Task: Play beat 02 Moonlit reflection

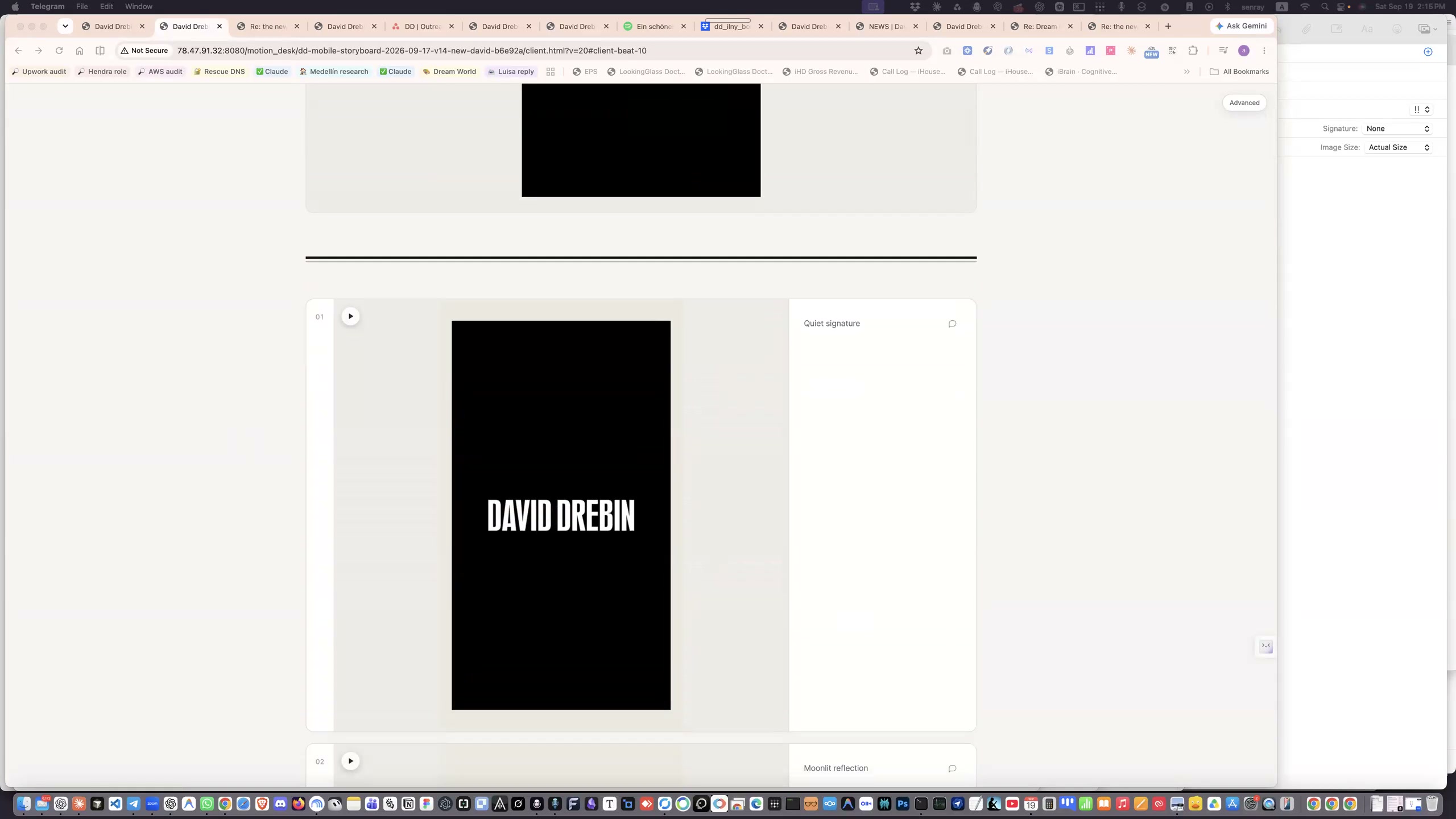Action: coord(350,761)
